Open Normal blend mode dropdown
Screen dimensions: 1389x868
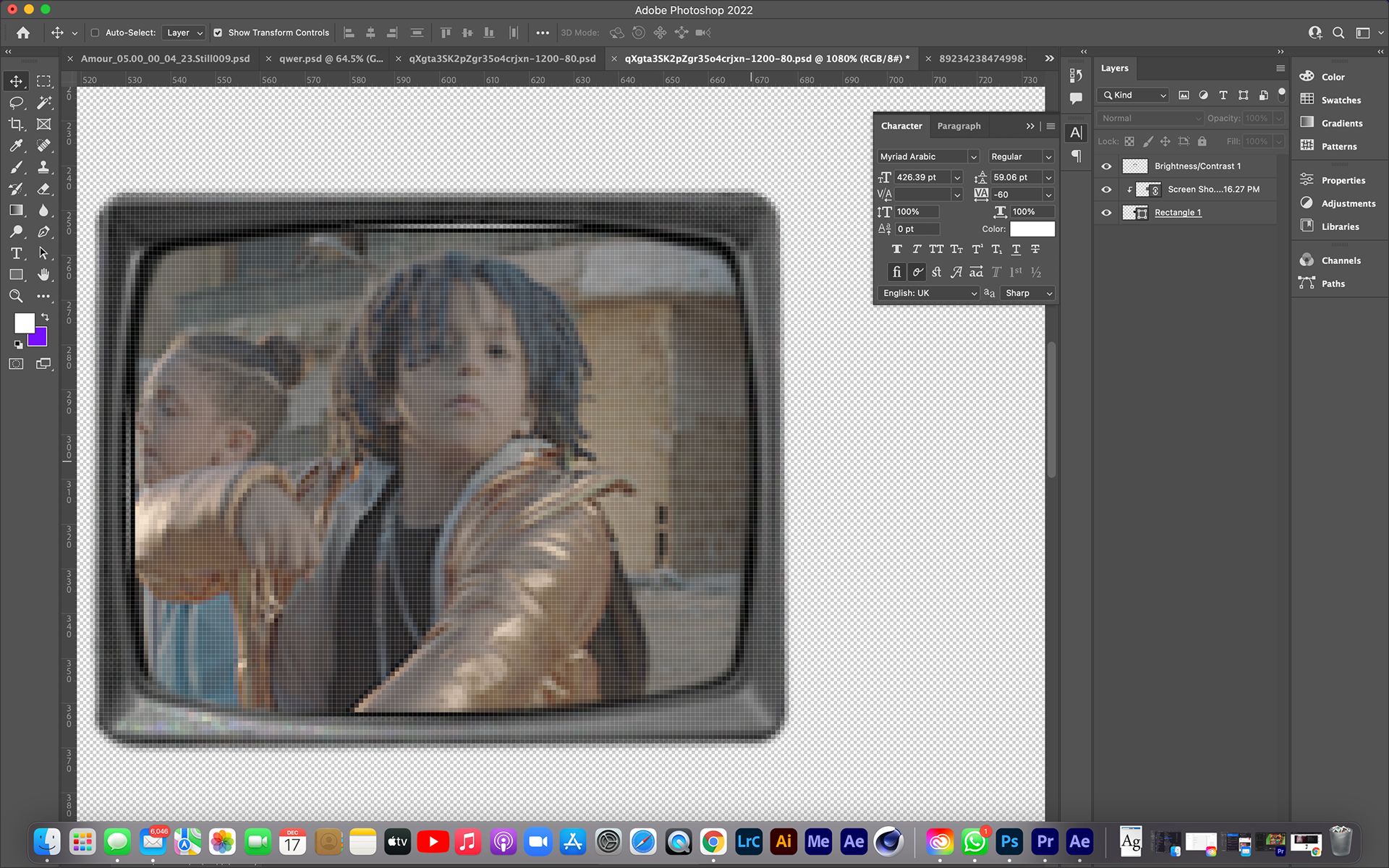point(1150,119)
